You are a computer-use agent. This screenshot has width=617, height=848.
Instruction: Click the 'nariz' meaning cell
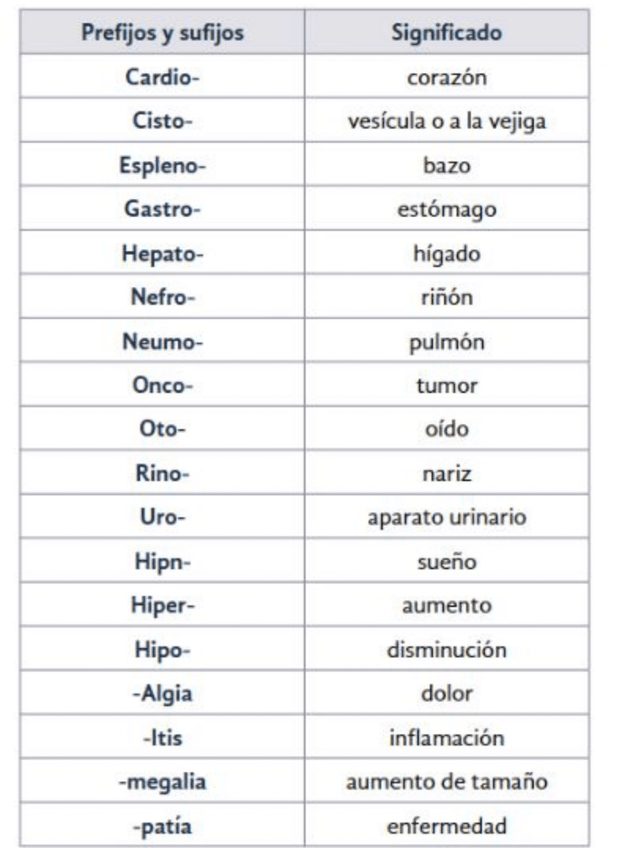pos(446,473)
